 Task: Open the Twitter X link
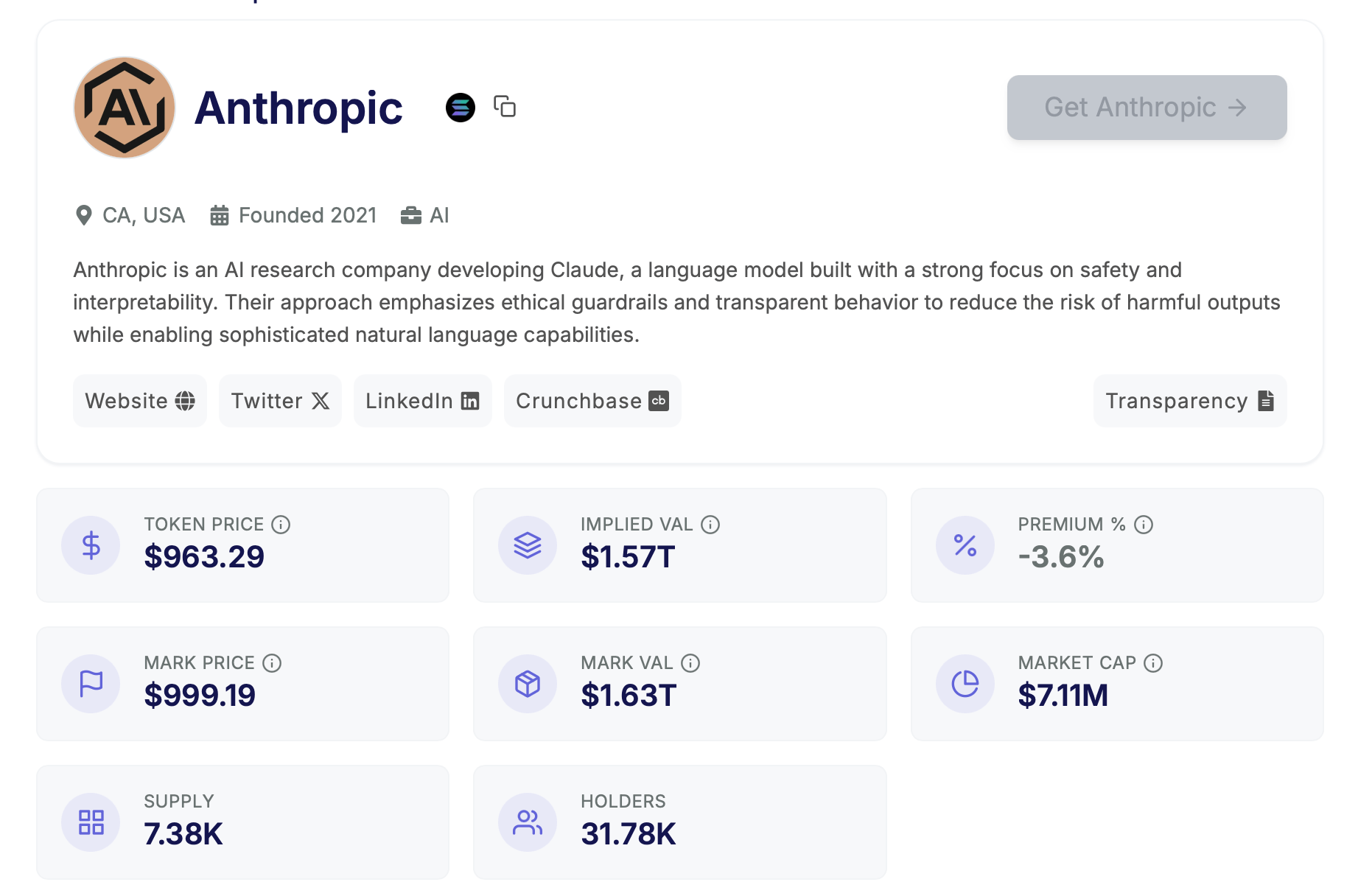click(280, 401)
